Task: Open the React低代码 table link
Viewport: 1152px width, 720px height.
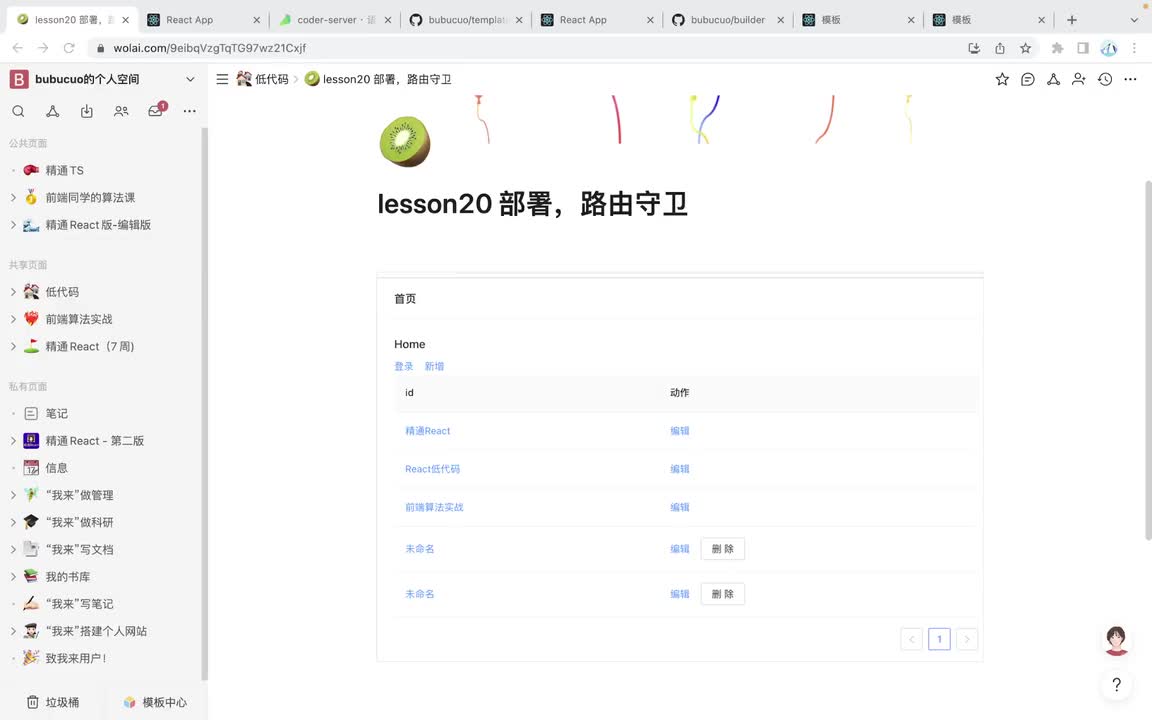Action: coord(432,469)
